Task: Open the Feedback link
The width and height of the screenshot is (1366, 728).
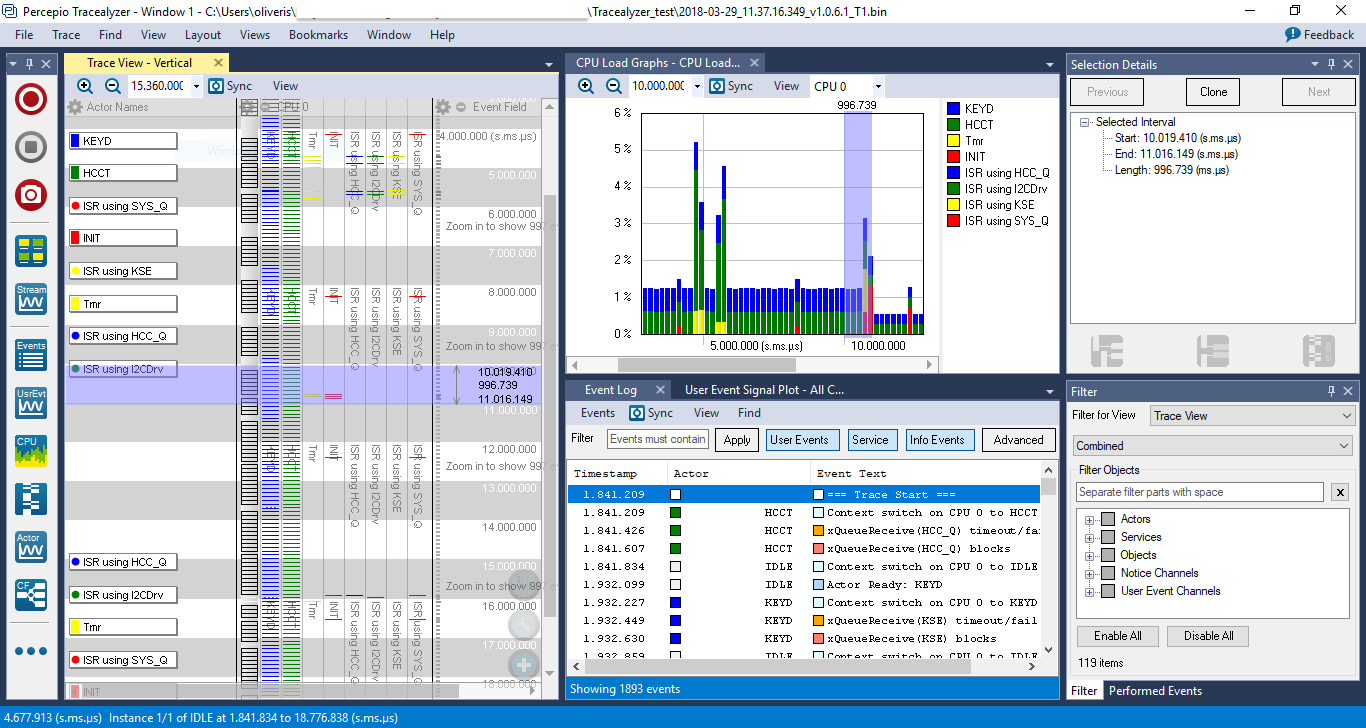Action: coord(1320,35)
